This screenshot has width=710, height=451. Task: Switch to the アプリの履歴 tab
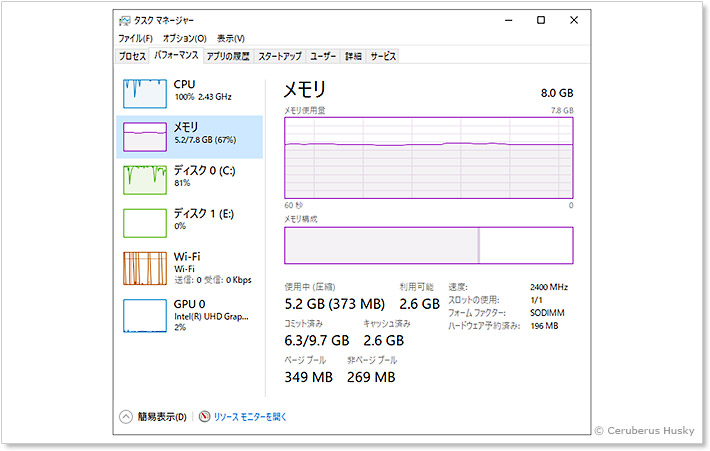point(228,56)
